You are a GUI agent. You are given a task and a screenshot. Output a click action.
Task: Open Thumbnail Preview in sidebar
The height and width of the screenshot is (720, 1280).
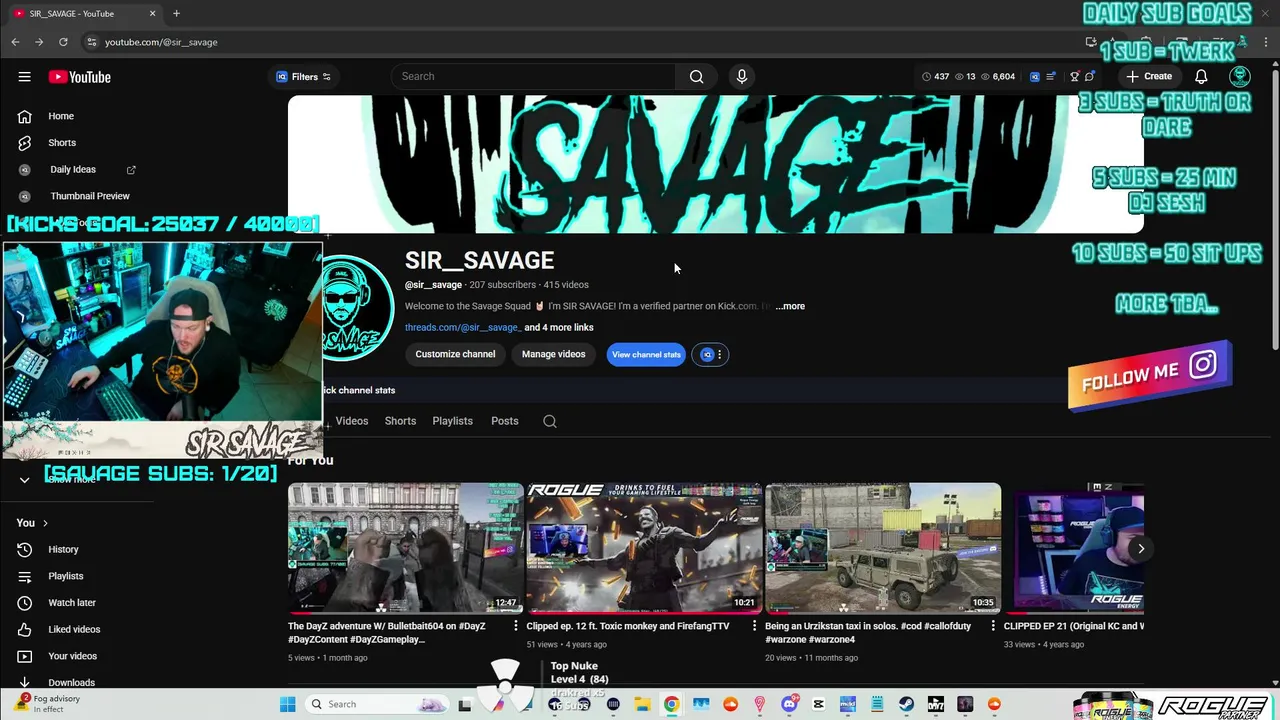click(x=89, y=196)
